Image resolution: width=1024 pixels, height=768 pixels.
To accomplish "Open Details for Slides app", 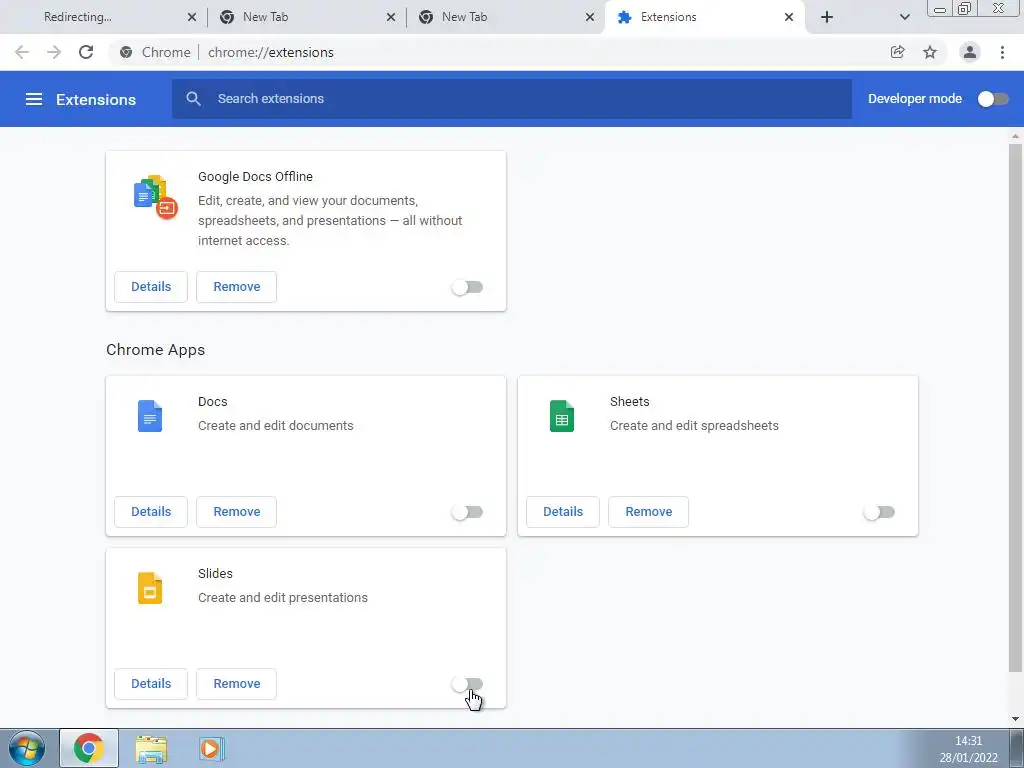I will click(151, 683).
